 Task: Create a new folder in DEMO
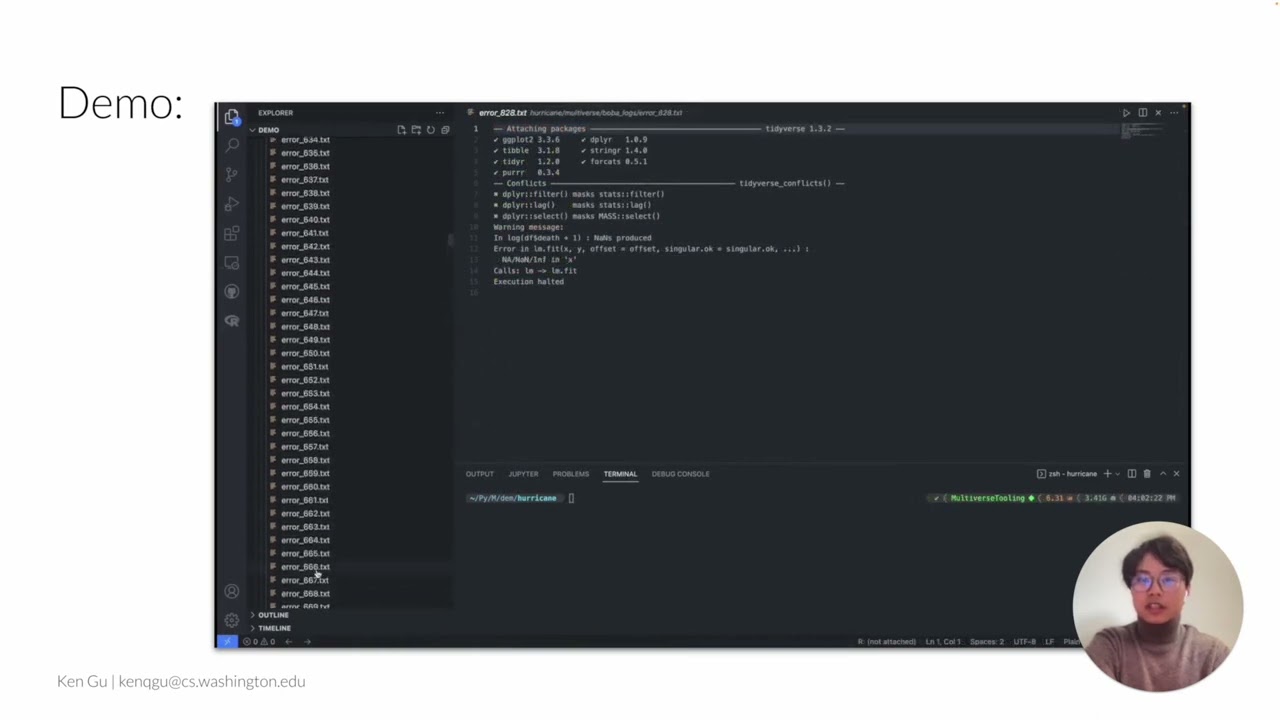[x=416, y=130]
